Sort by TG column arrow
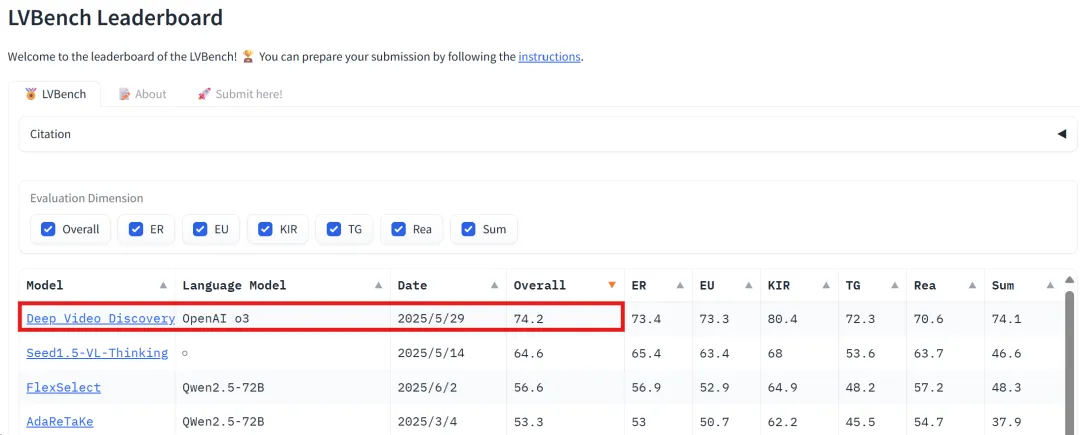 [895, 285]
